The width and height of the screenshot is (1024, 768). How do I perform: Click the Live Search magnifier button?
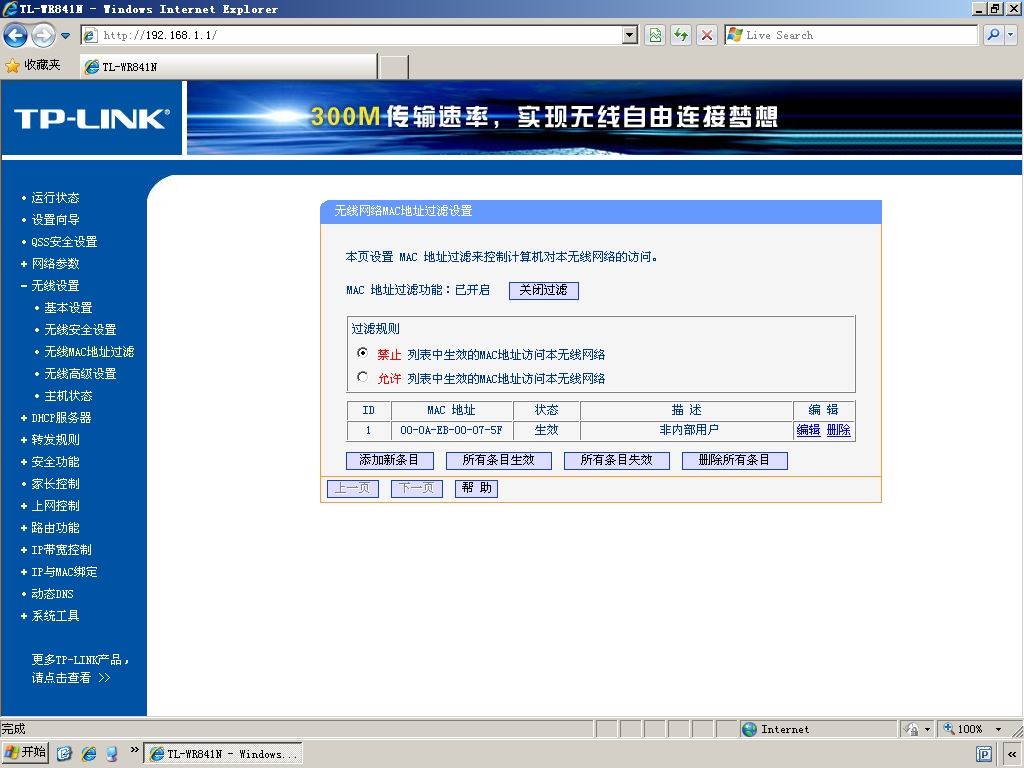(x=993, y=35)
